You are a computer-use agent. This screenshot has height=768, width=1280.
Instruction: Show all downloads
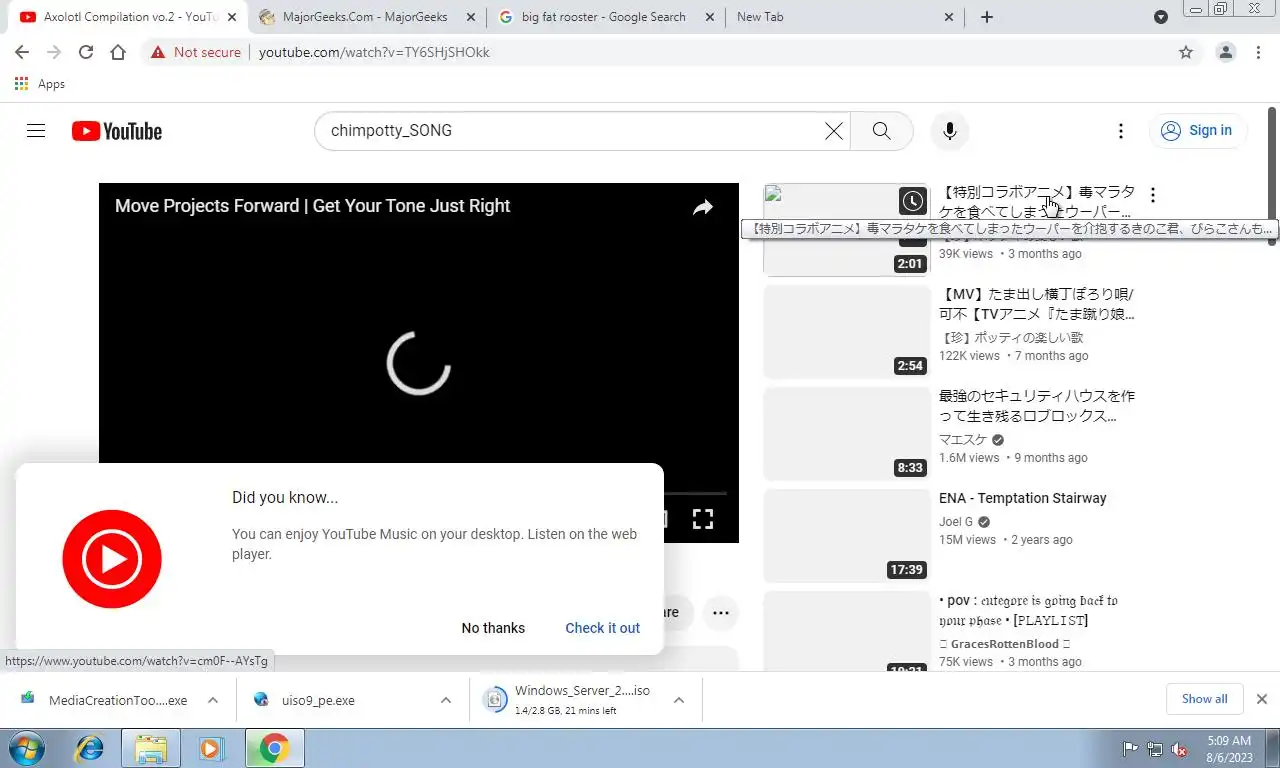[x=1205, y=699]
